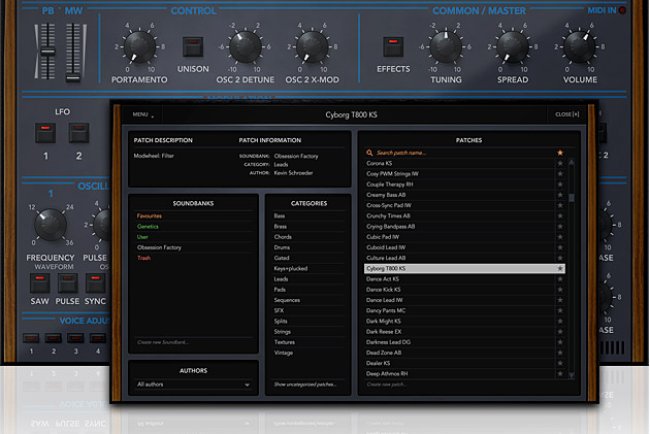Toggle LFO button 2
Image resolution: width=650 pixels, height=434 pixels.
79,133
